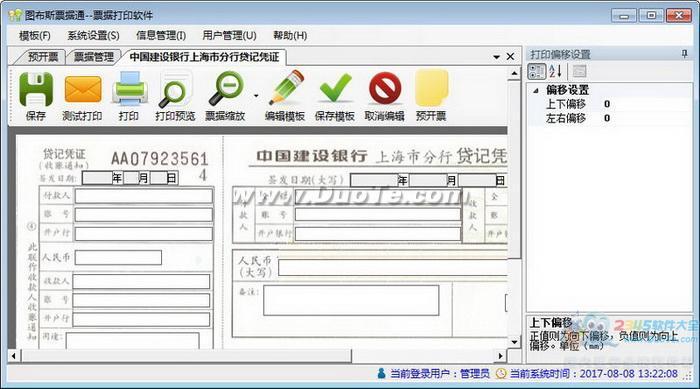Click the 付款人 field on left stub

tap(144, 196)
